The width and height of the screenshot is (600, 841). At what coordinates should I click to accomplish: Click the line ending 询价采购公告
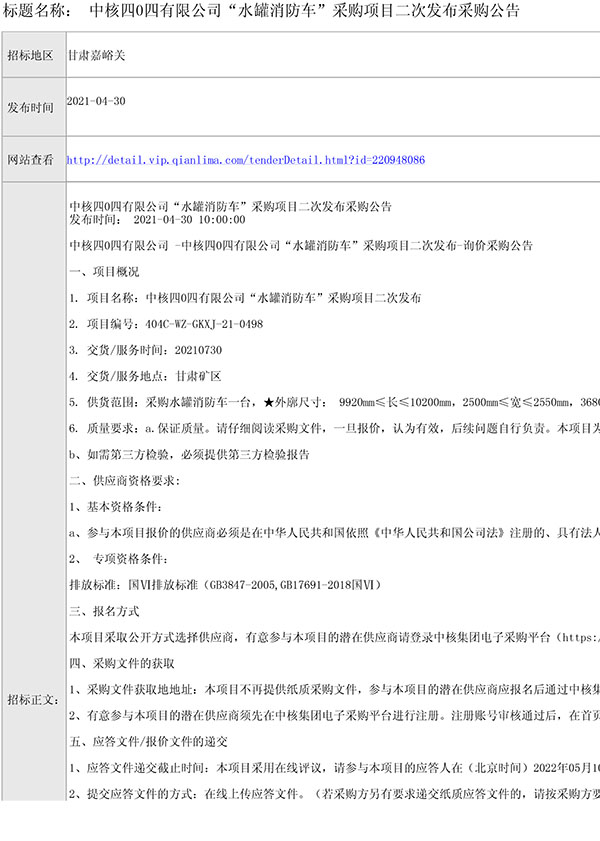tap(301, 246)
